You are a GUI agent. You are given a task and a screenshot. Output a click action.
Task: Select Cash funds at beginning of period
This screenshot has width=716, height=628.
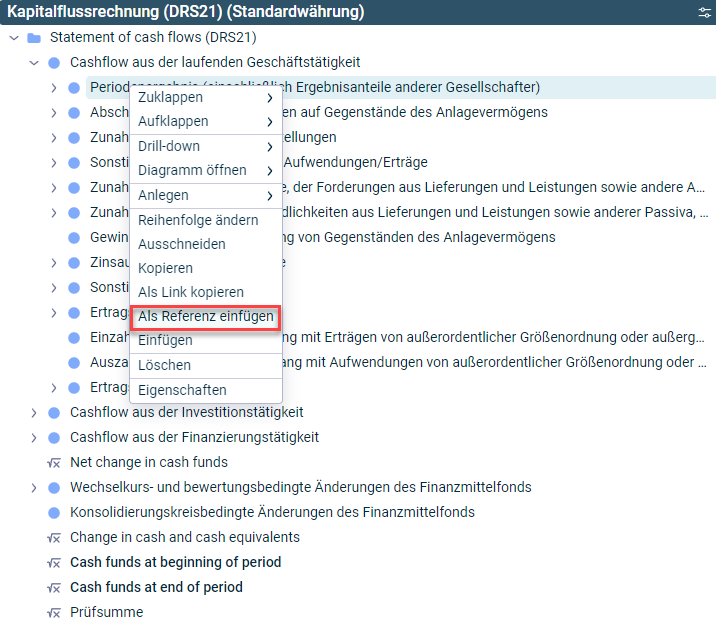176,562
